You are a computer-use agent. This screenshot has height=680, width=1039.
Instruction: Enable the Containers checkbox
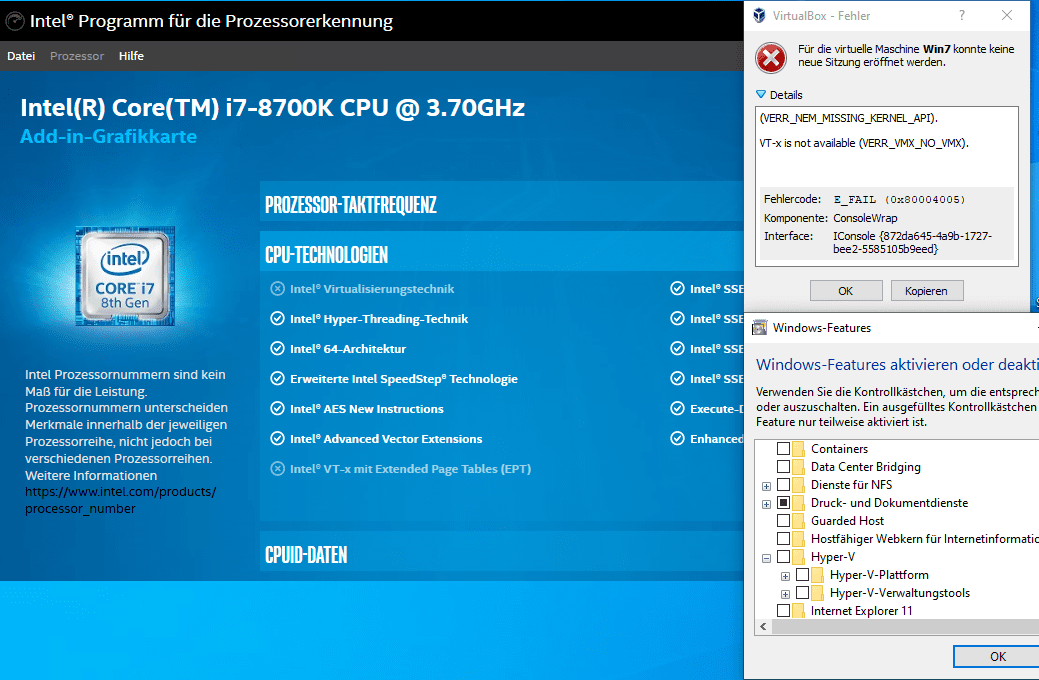[783, 449]
